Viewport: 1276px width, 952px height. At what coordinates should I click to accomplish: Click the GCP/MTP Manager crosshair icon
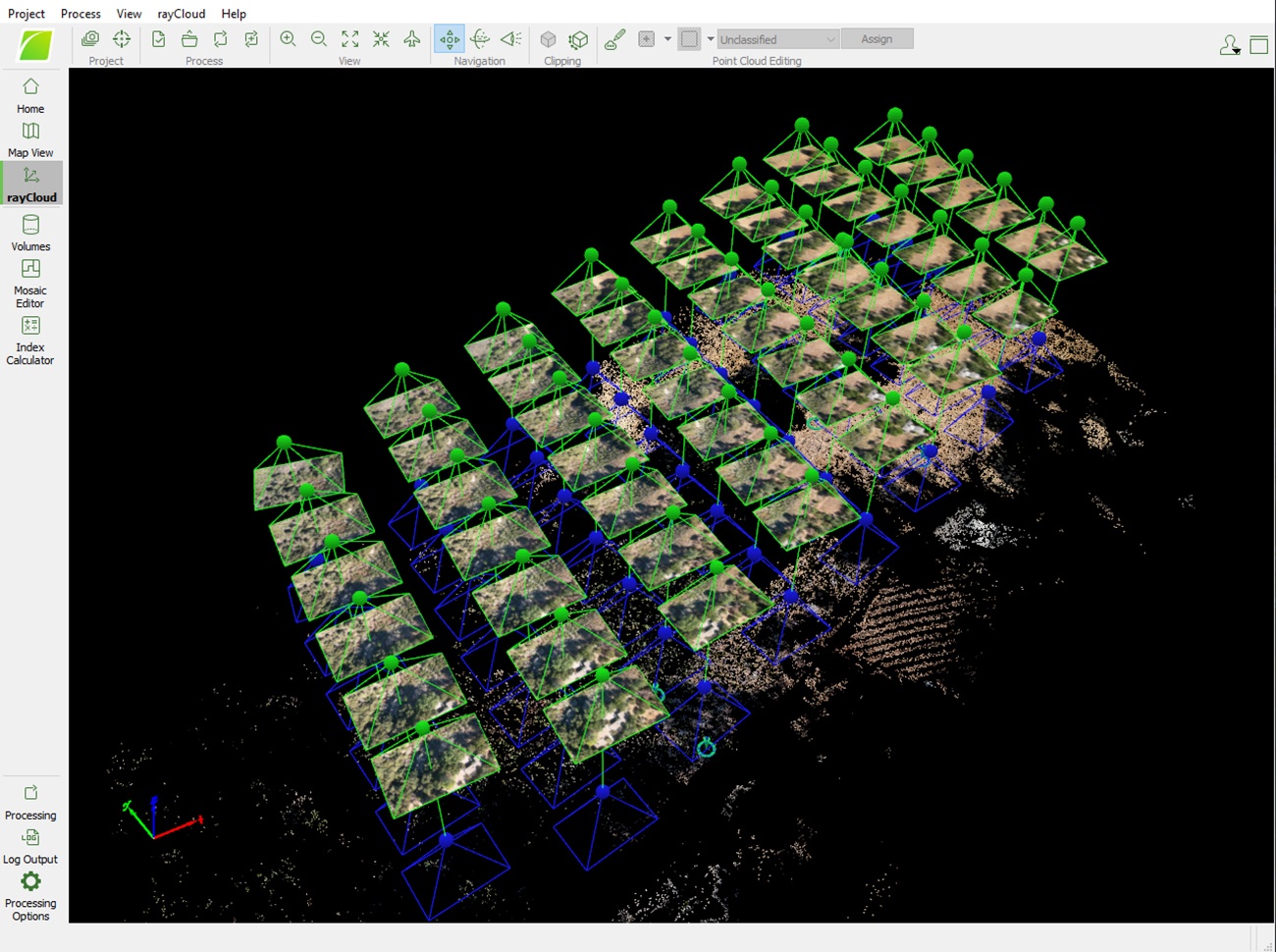(122, 39)
